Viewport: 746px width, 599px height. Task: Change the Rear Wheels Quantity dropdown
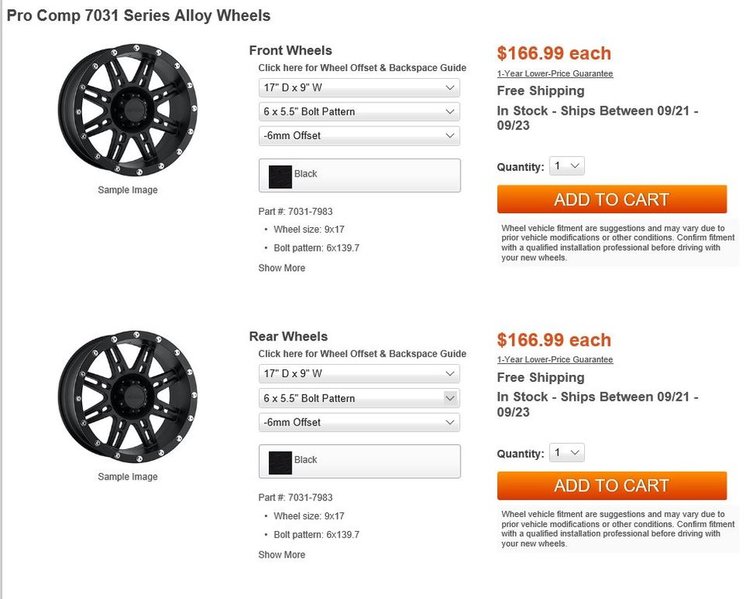(567, 452)
